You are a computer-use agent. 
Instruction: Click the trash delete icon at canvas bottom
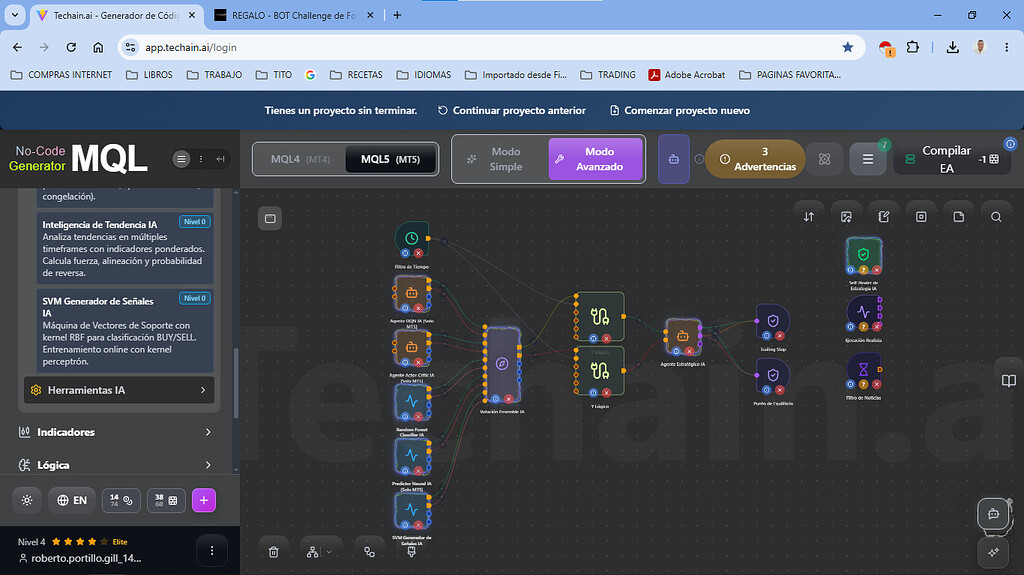[274, 552]
